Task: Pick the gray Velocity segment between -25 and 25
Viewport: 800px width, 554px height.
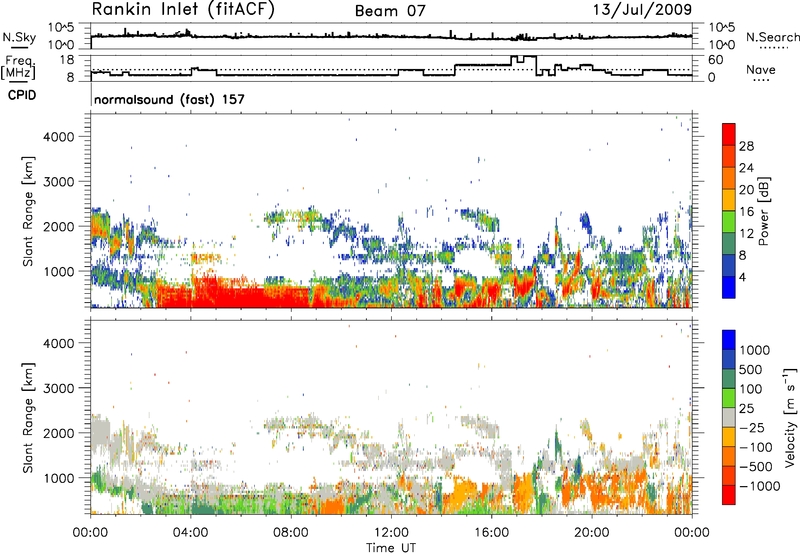Action: (x=729, y=417)
